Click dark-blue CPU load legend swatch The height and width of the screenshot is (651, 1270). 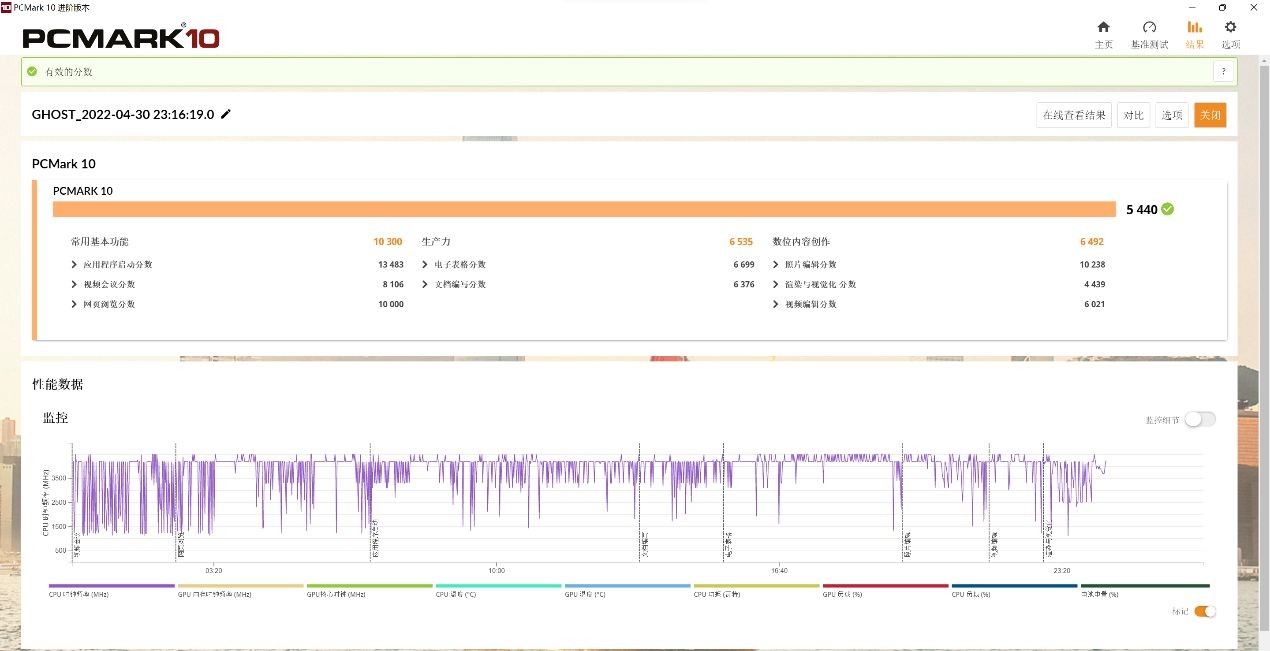click(x=1014, y=586)
